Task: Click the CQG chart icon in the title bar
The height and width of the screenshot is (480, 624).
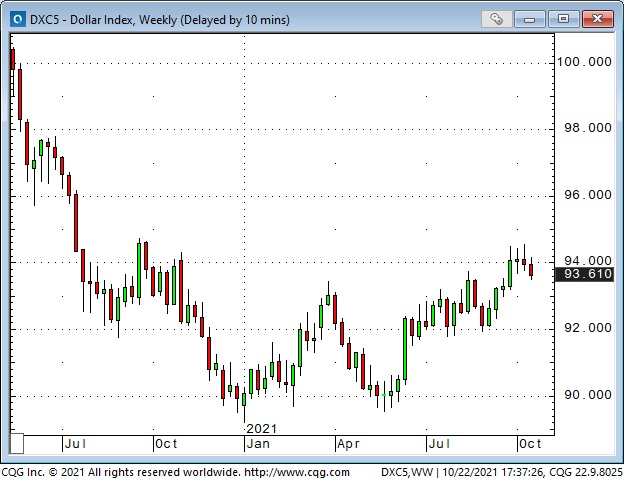Action: coord(18,19)
